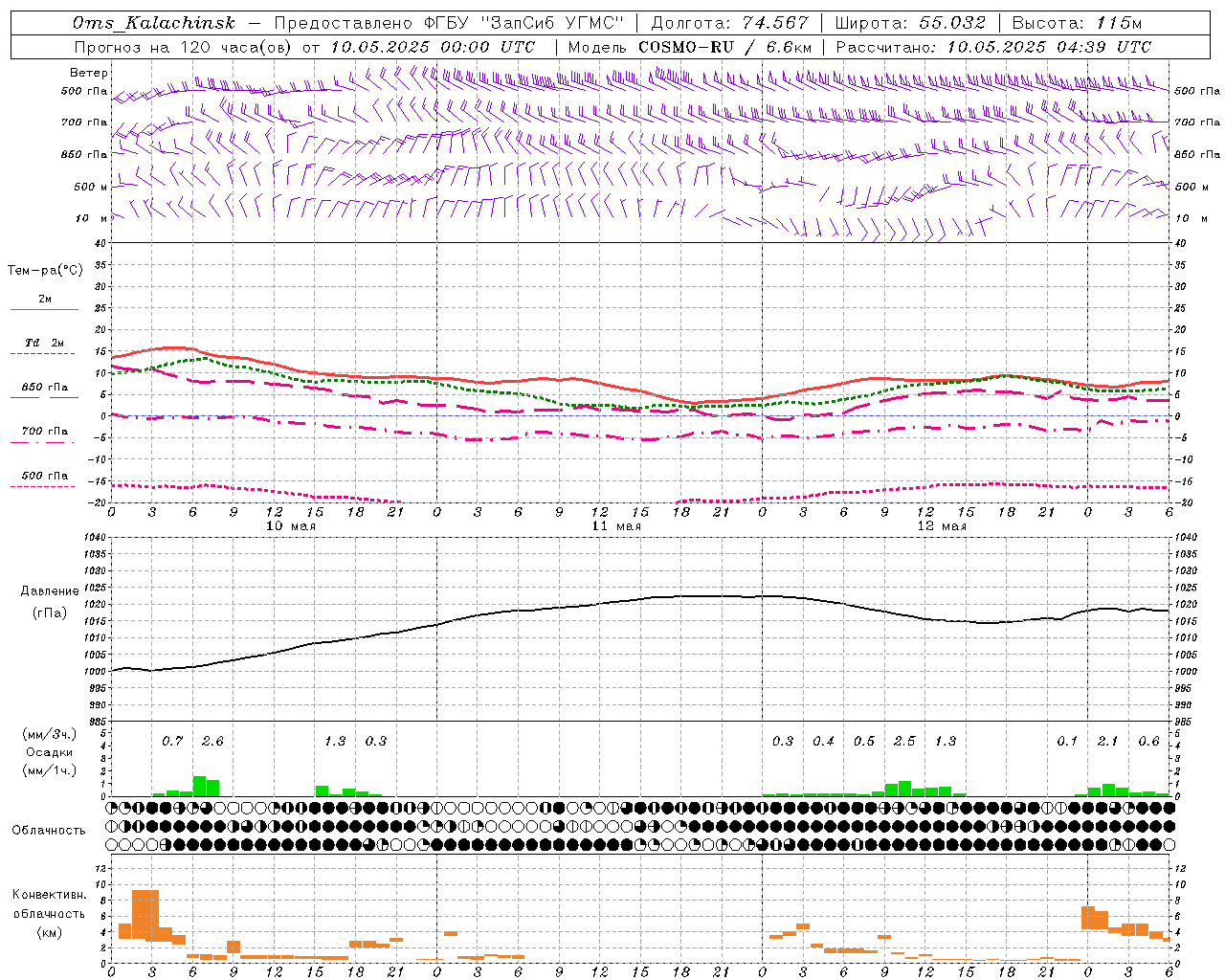Select the (мм/1ч.) units label
Screen dimensions: 1225x980
point(50,770)
